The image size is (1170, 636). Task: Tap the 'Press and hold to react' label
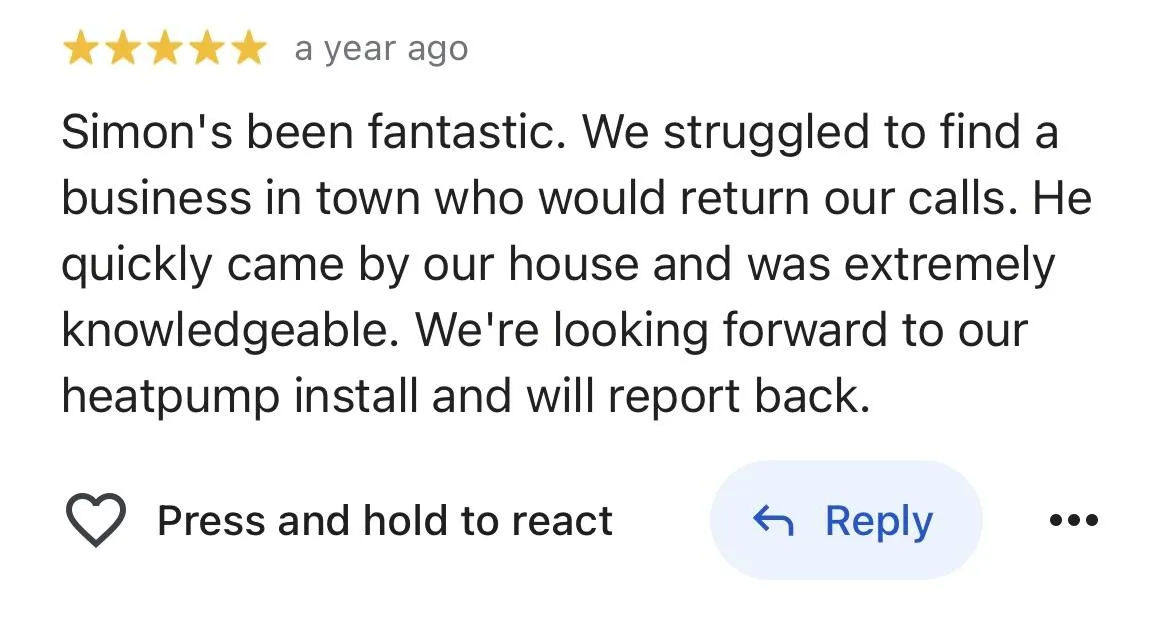pyautogui.click(x=385, y=520)
